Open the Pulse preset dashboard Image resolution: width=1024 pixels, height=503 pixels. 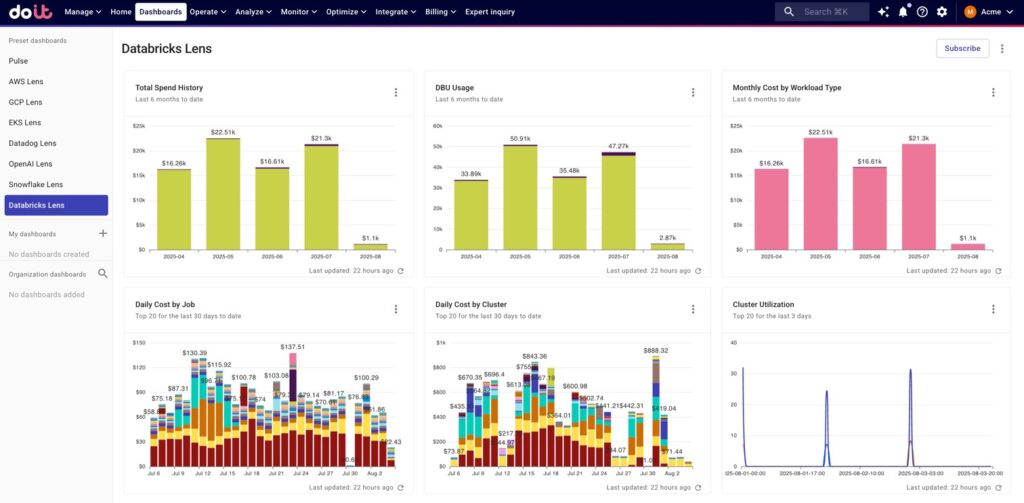[18, 61]
